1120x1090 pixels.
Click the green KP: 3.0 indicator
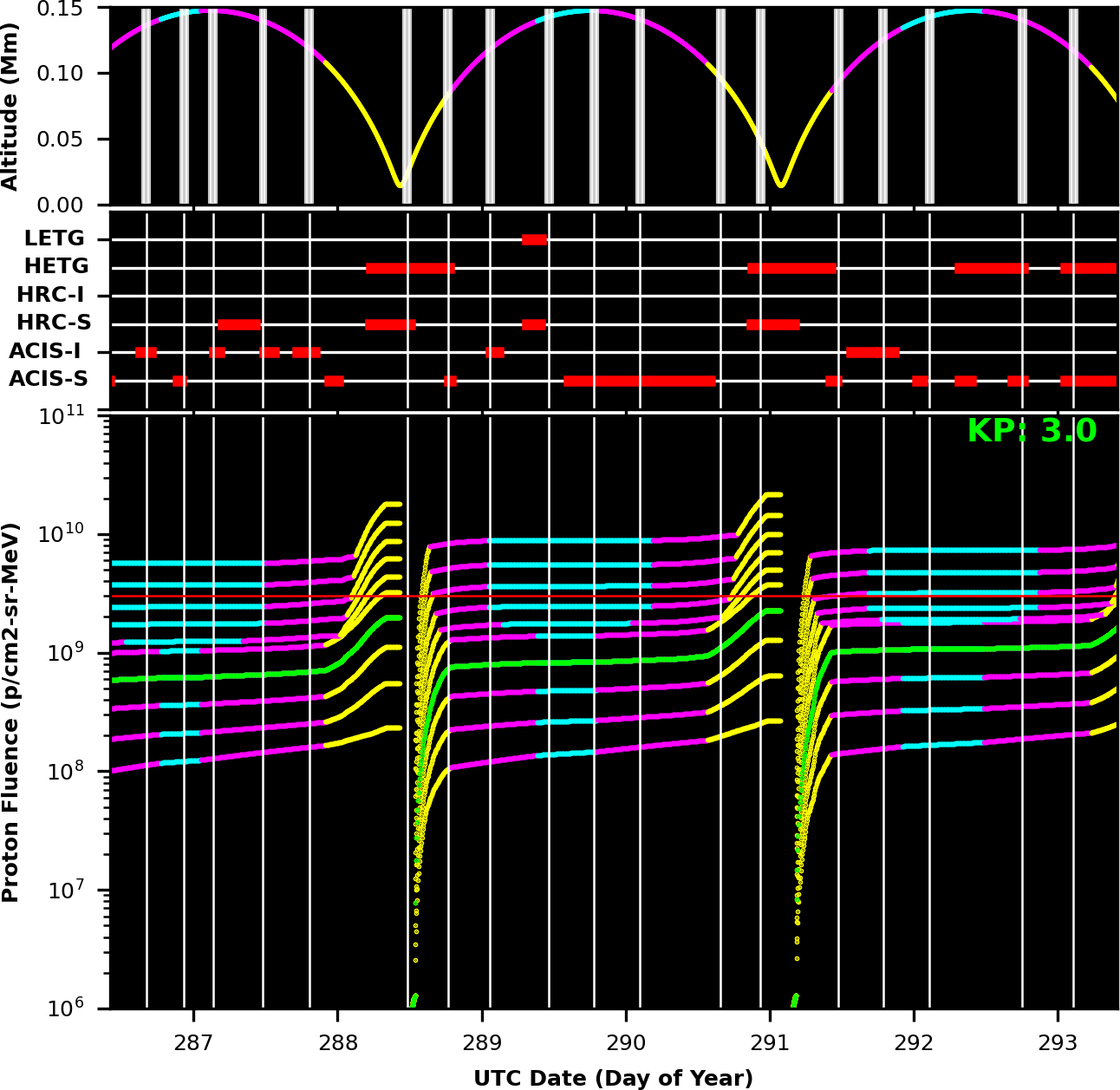click(x=1032, y=431)
